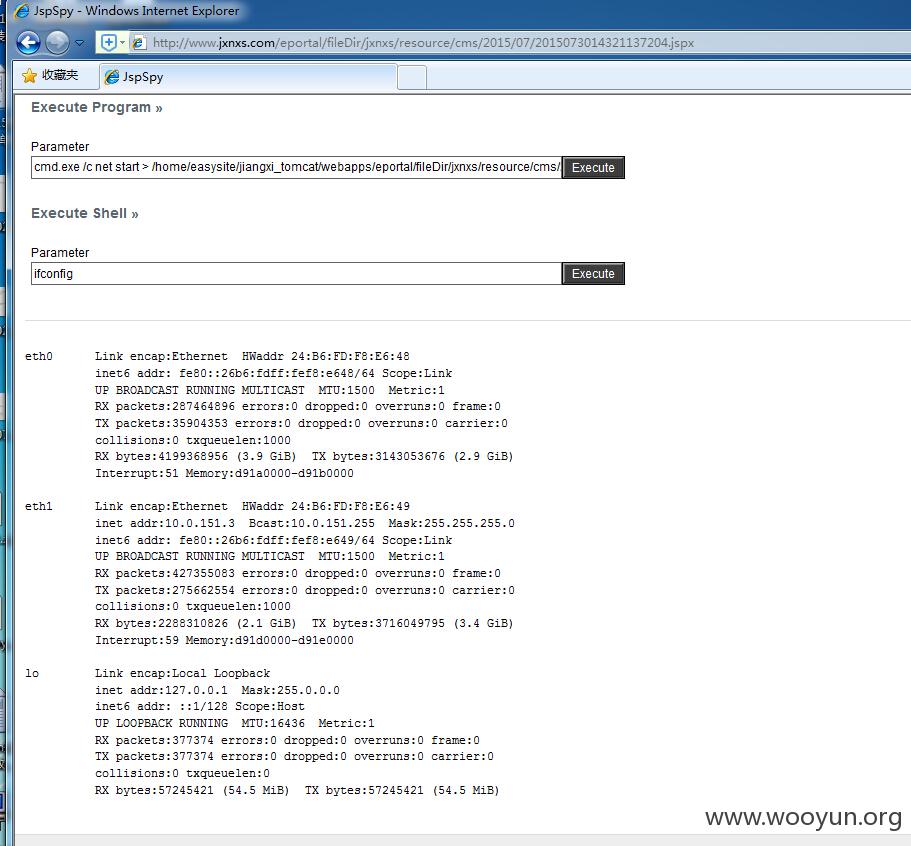Click Execute button for cmd.exe parameter
Viewport: 911px width, 846px height.
pyautogui.click(x=593, y=167)
